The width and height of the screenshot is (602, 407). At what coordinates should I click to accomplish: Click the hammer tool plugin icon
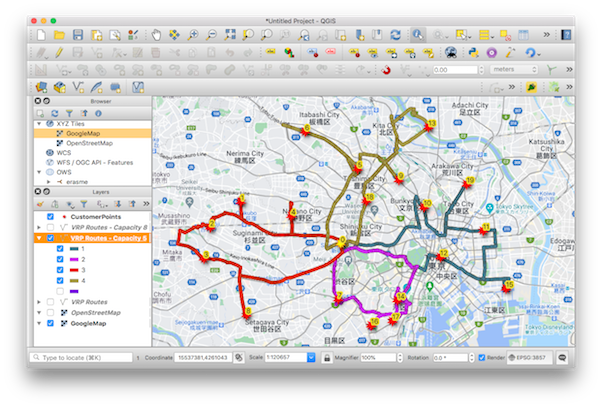(510, 53)
